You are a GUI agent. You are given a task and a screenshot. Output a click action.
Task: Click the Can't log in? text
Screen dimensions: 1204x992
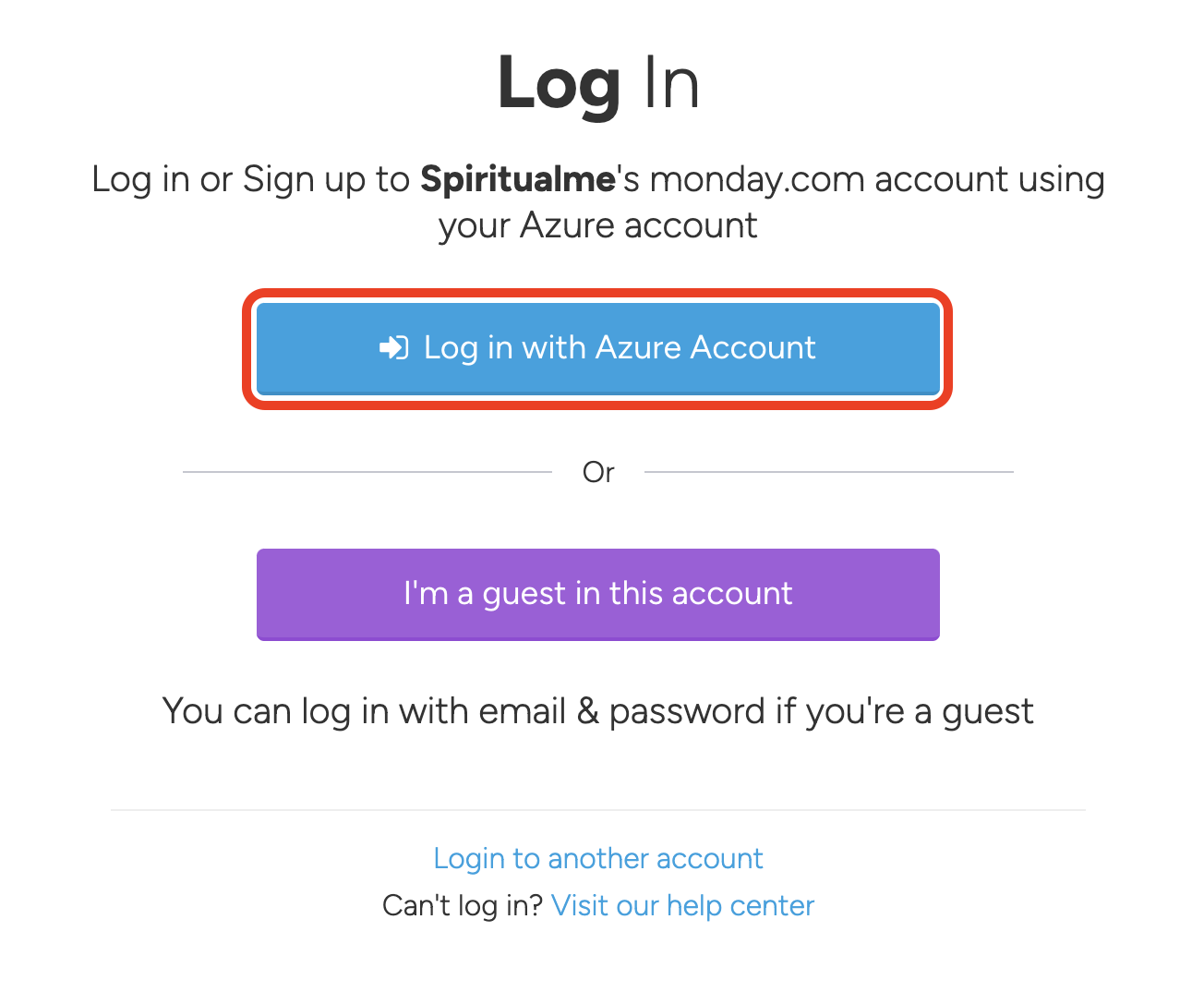pos(463,905)
